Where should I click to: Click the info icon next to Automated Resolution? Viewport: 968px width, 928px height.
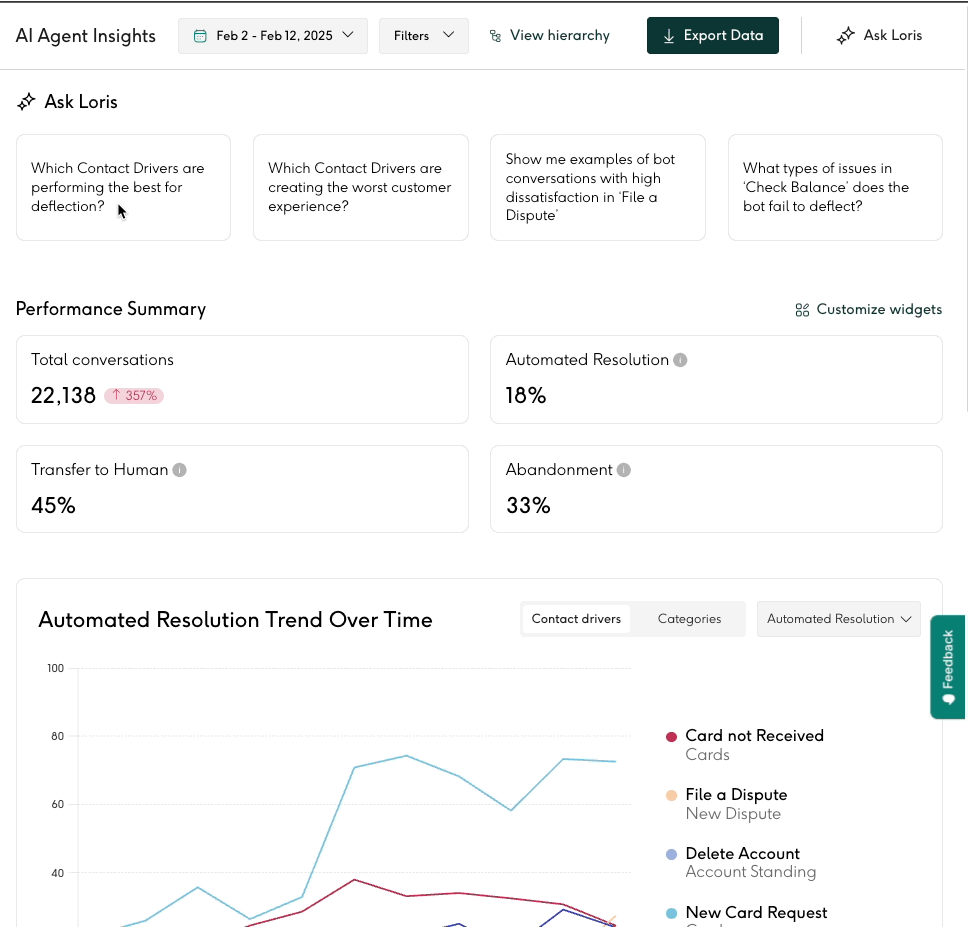[680, 360]
